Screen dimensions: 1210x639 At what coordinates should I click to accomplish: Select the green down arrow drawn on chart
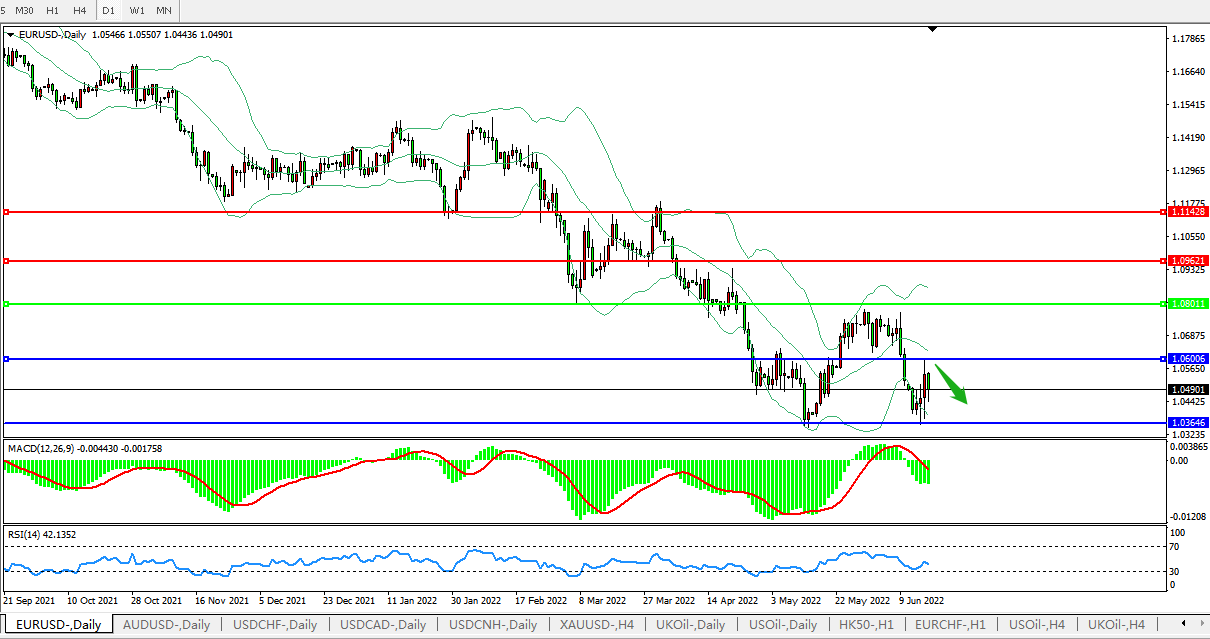(x=953, y=386)
